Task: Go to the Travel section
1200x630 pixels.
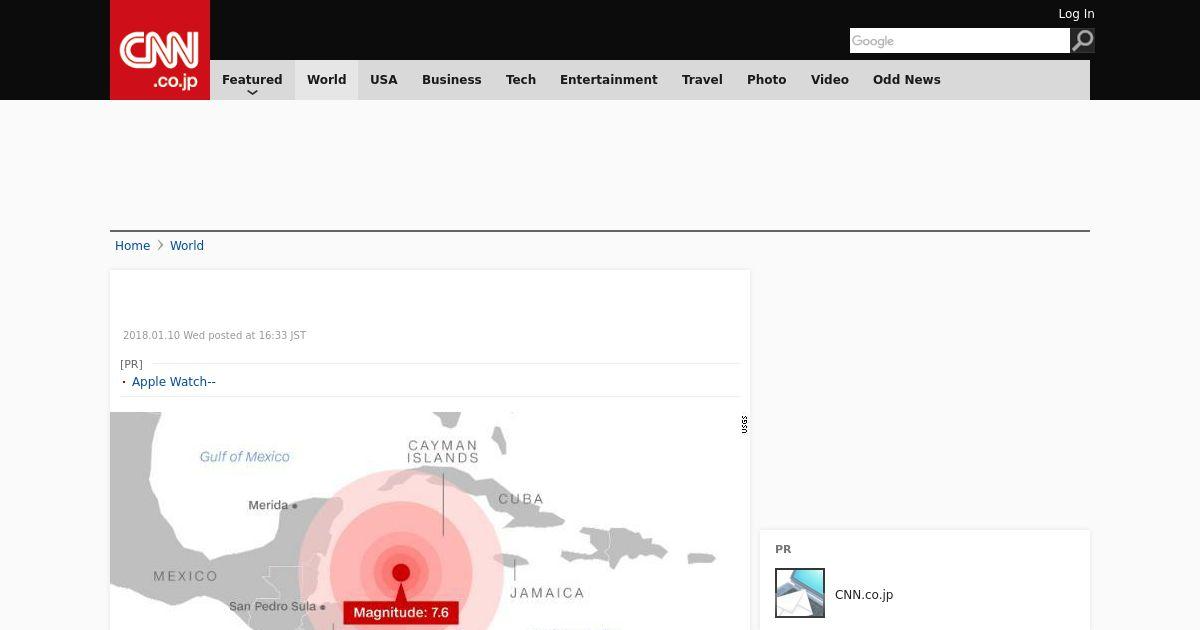Action: pos(702,80)
